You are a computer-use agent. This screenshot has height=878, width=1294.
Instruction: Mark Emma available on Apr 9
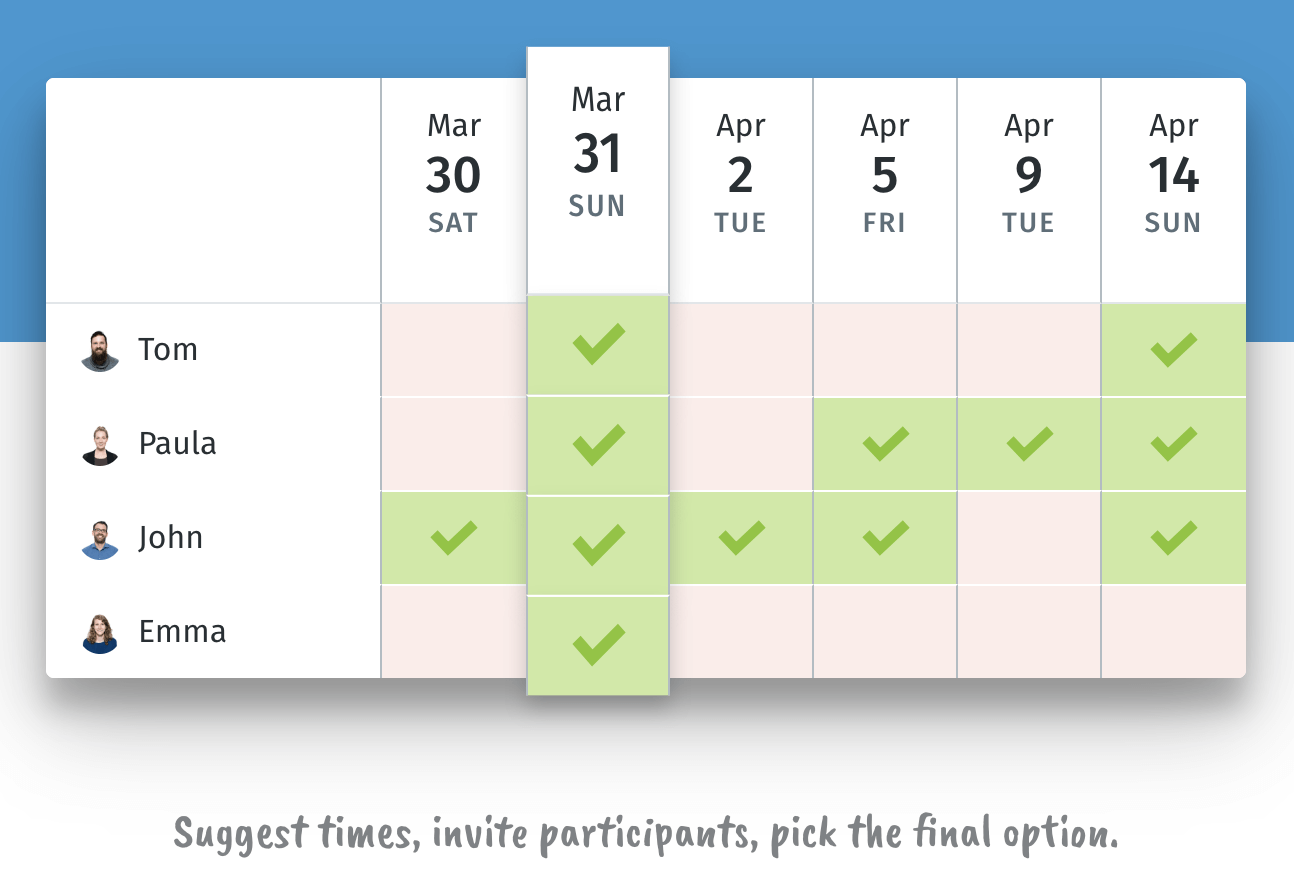tap(1029, 631)
